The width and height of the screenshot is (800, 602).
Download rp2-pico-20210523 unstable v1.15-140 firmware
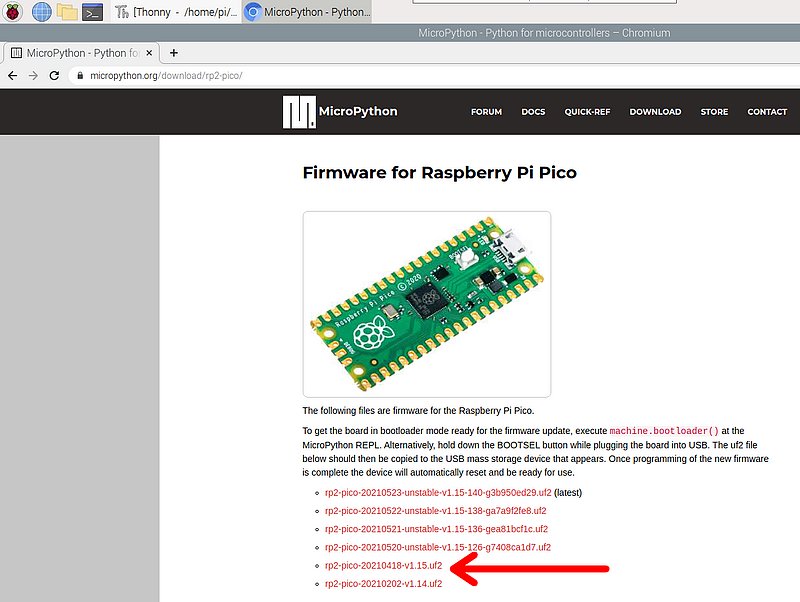tap(438, 493)
